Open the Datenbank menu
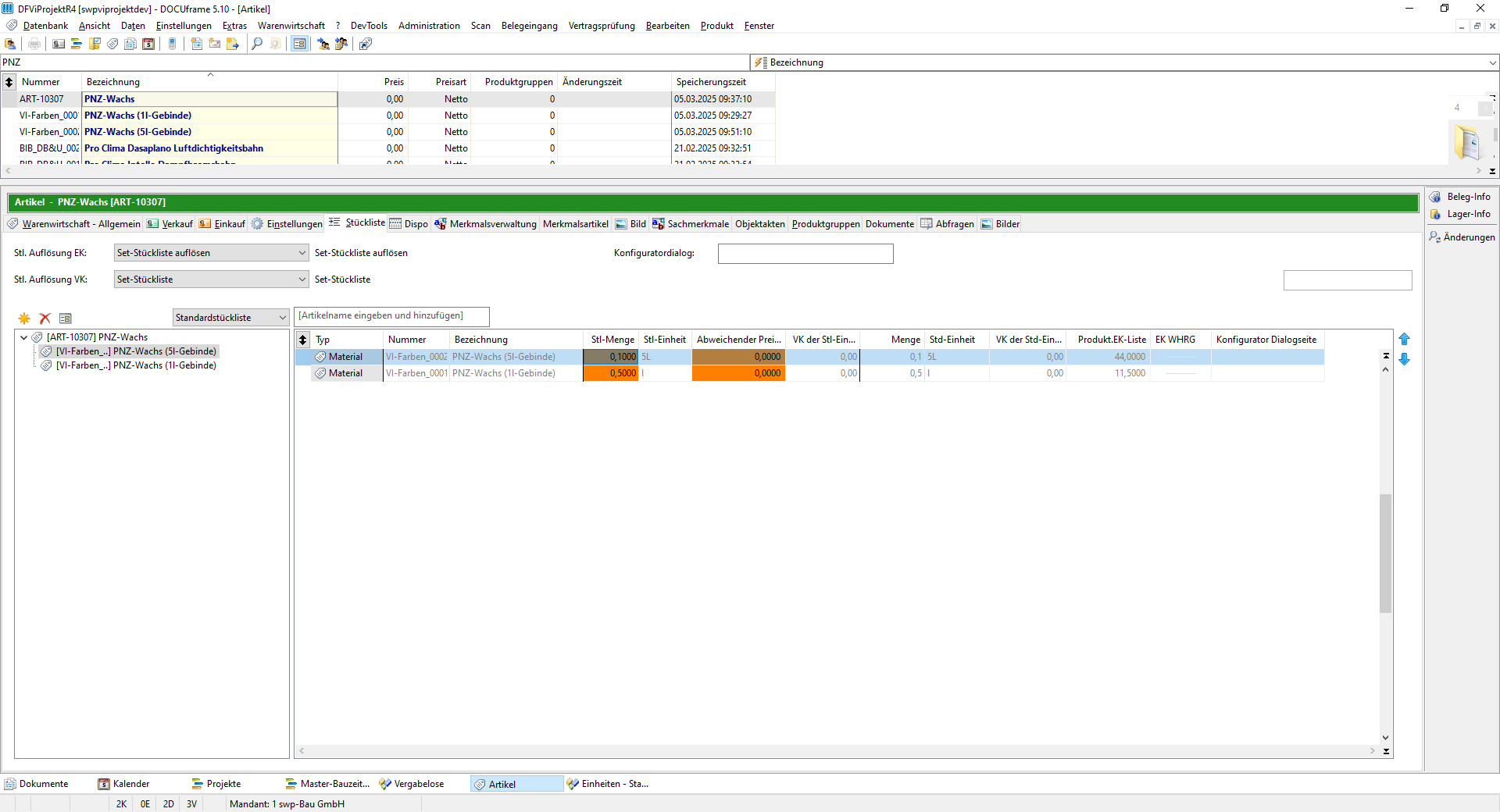Screen dimensions: 1500x812 tap(45, 26)
